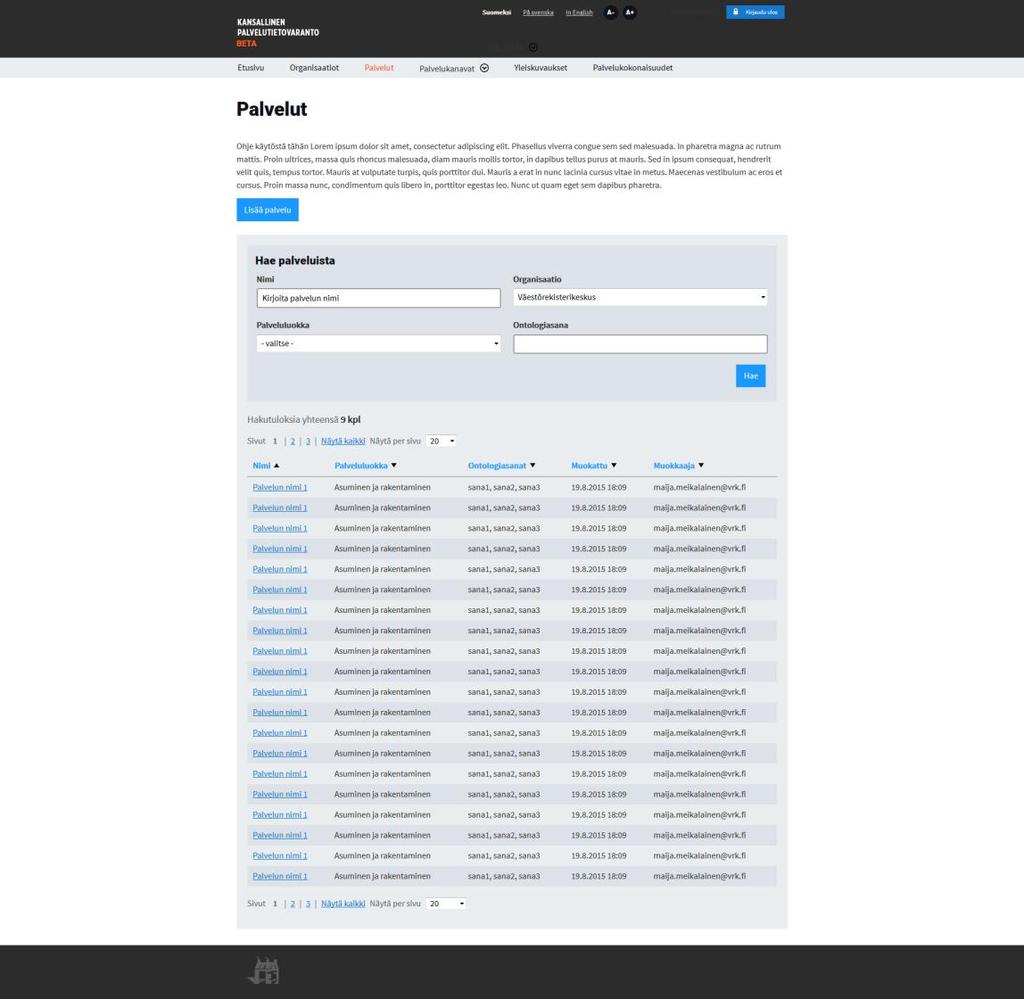Click Näytä kaikki above the results table
This screenshot has width=1024, height=999.
(x=343, y=441)
